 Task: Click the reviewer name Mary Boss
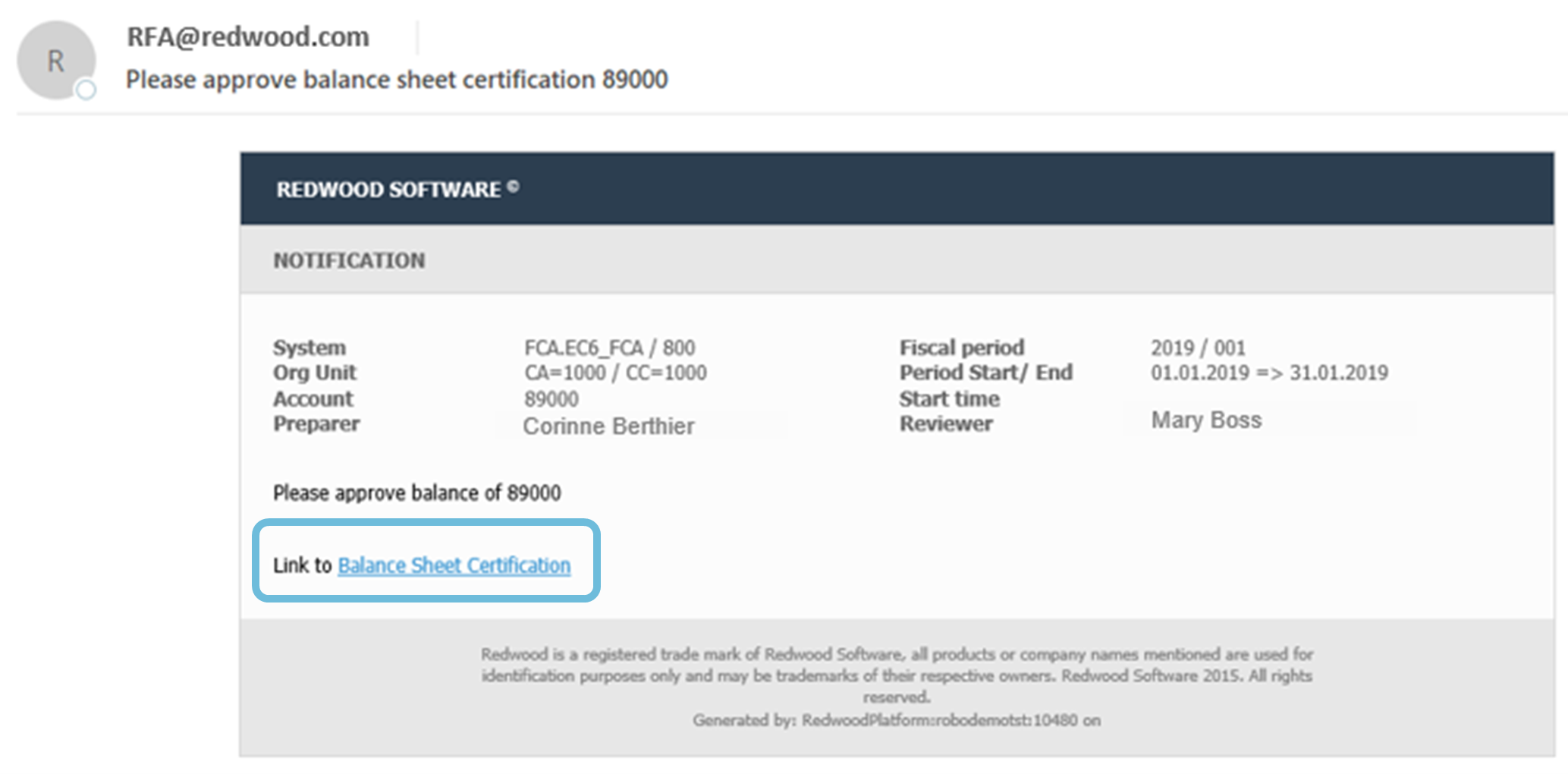coord(1206,420)
